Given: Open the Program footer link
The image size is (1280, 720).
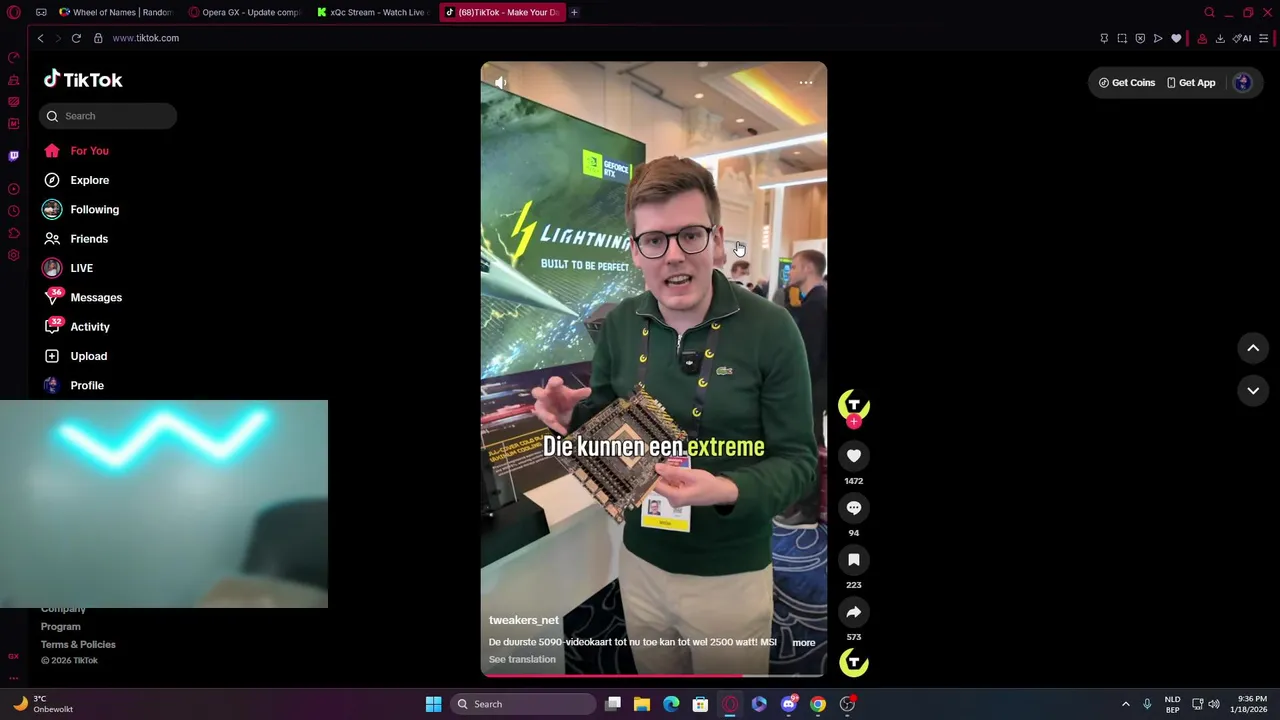Looking at the screenshot, I should [61, 626].
